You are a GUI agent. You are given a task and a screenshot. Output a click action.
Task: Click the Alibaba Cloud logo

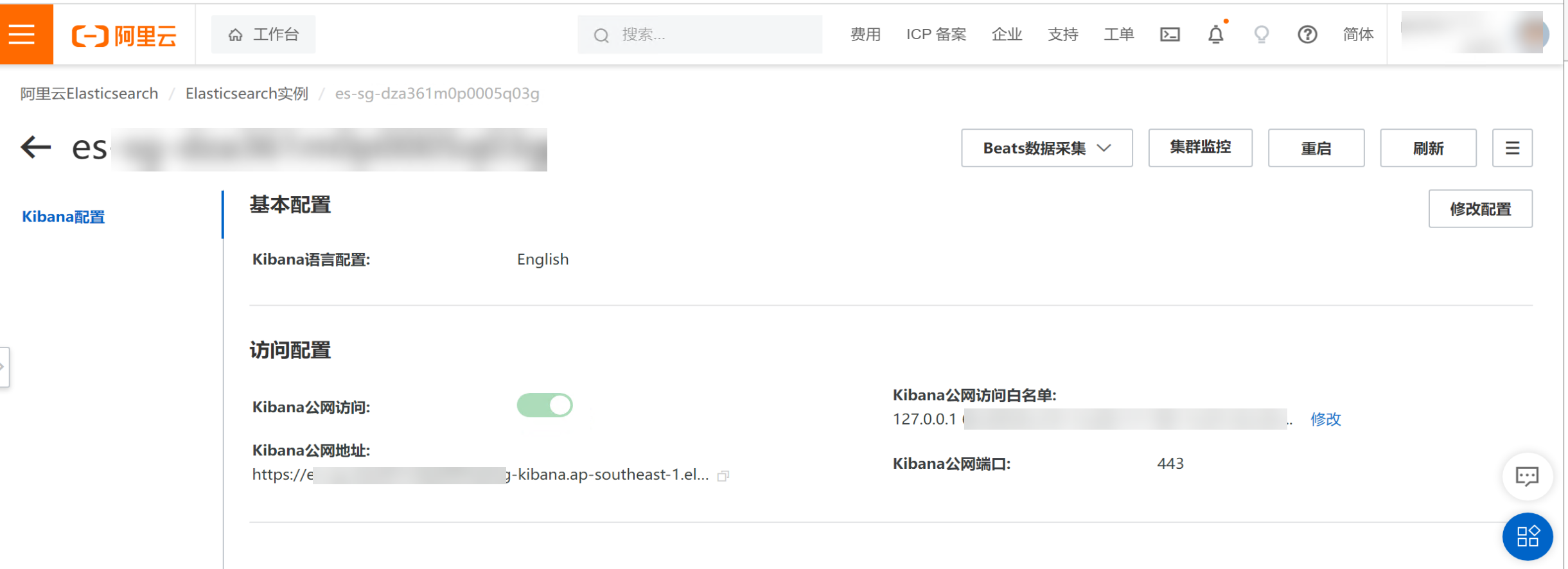[123, 35]
